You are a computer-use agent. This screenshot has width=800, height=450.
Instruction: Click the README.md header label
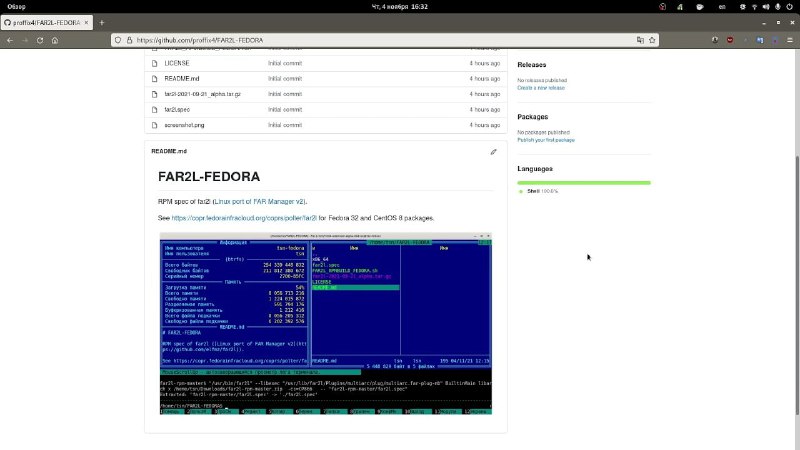tap(169, 151)
